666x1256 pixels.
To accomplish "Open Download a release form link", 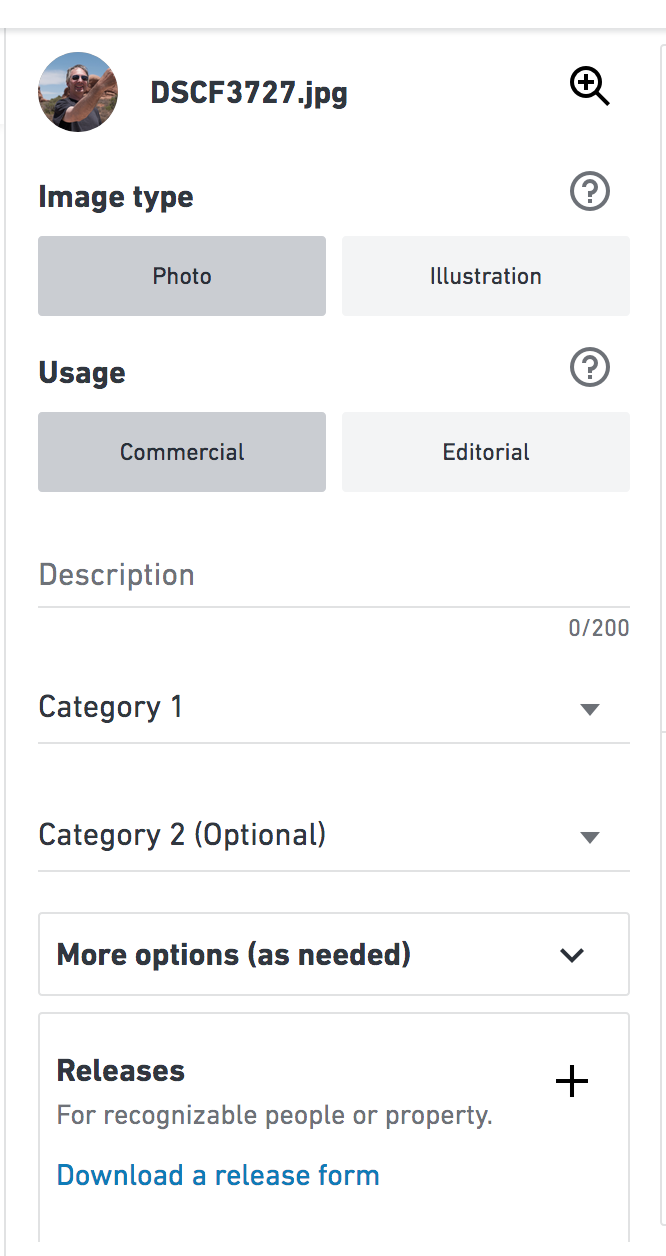I will click(x=218, y=1174).
